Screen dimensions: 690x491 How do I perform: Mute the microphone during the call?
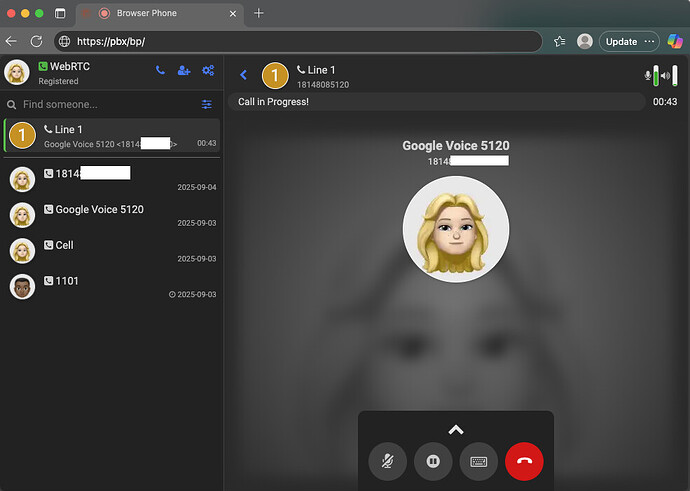[x=387, y=462]
